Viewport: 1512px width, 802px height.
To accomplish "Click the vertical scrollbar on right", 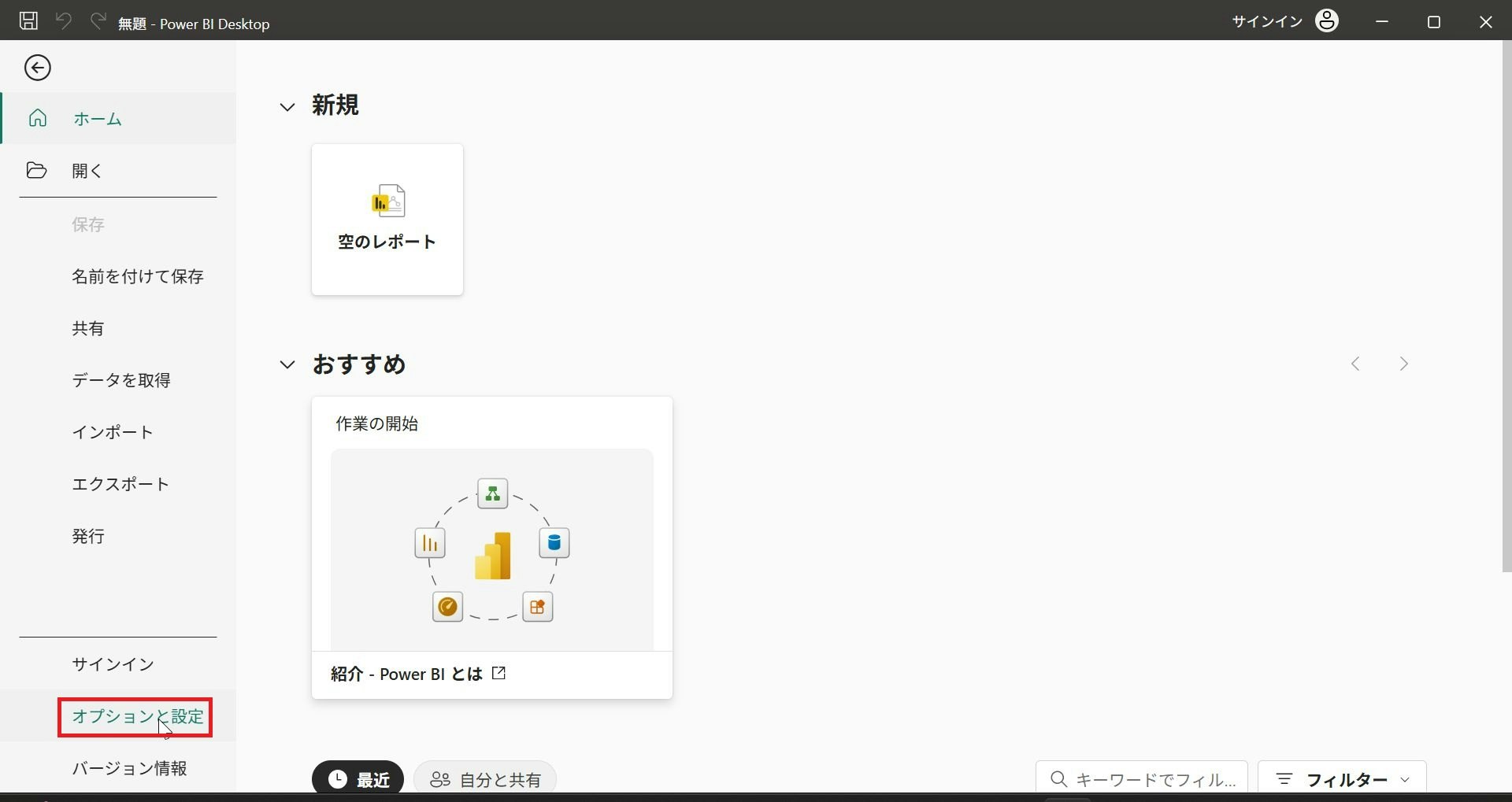I will [1506, 307].
